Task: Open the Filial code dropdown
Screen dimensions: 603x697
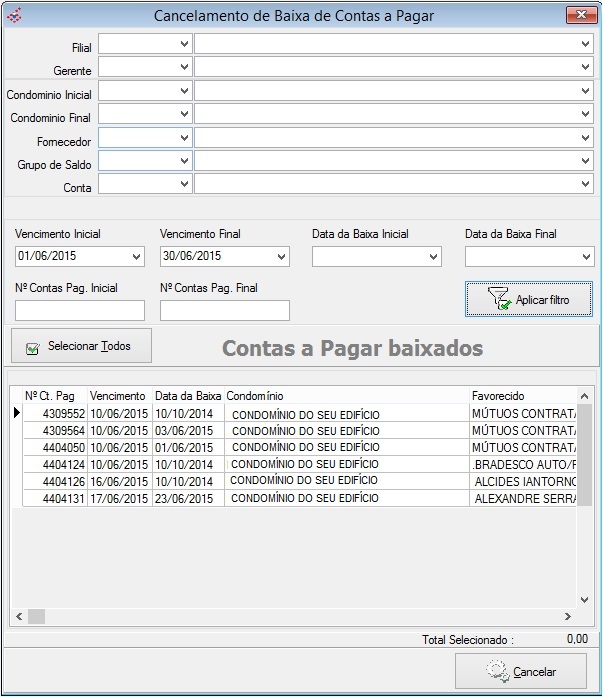Action: [184, 44]
